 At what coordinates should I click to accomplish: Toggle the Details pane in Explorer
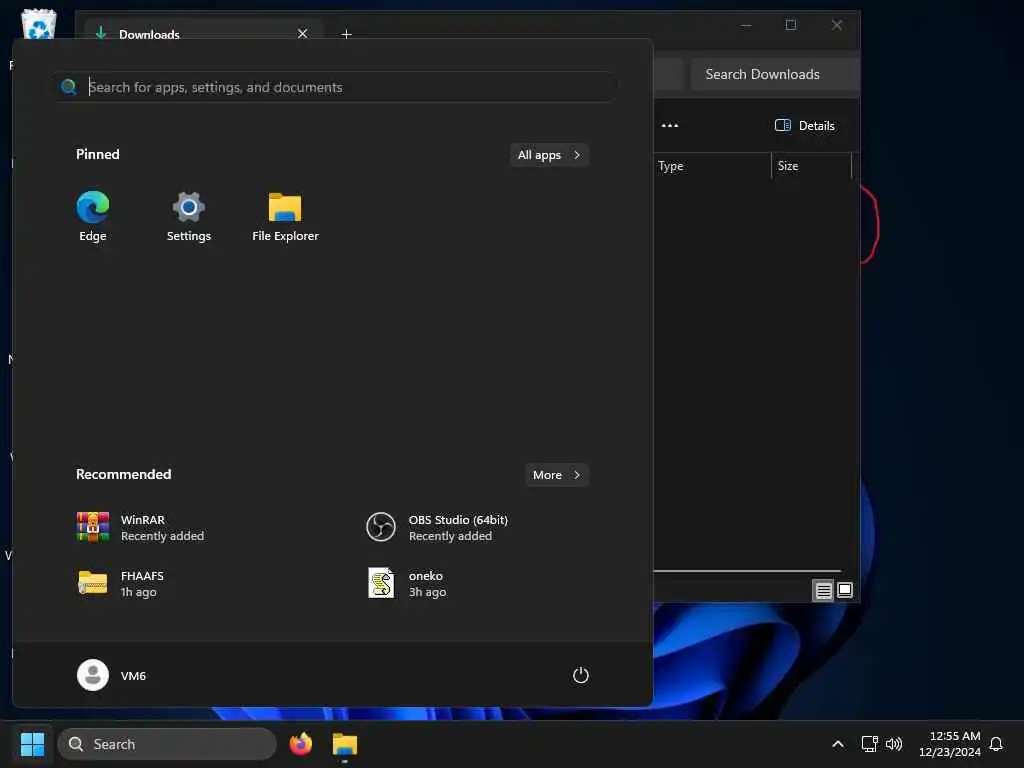coord(805,125)
